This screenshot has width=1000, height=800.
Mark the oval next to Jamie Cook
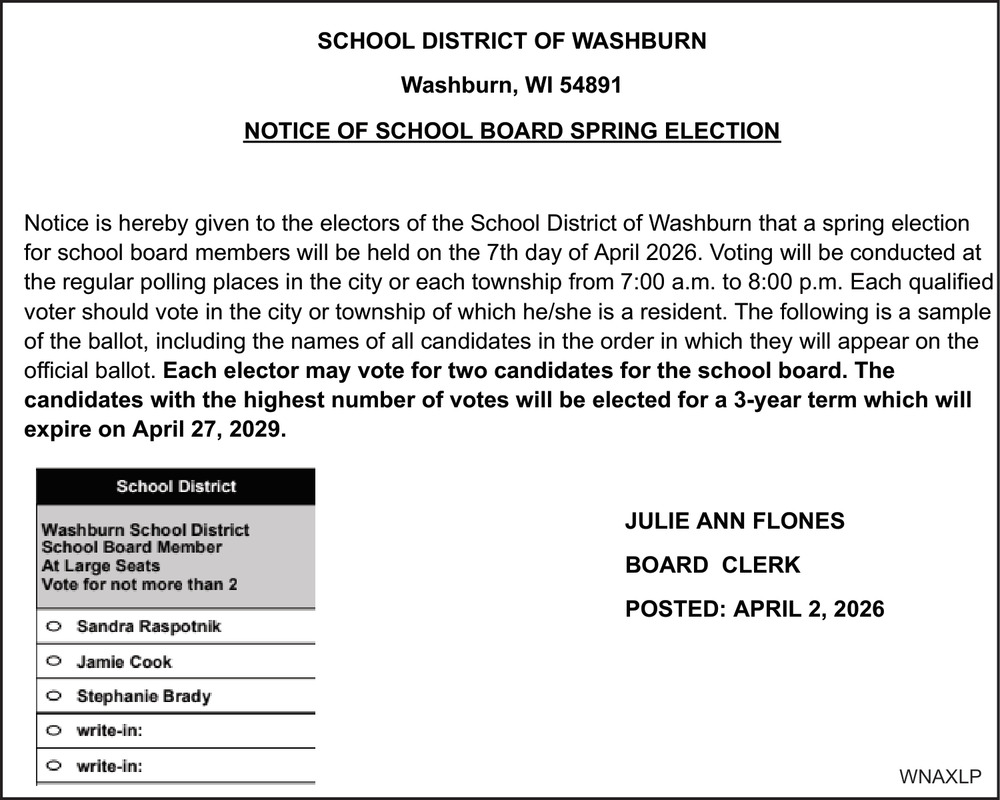tap(54, 661)
